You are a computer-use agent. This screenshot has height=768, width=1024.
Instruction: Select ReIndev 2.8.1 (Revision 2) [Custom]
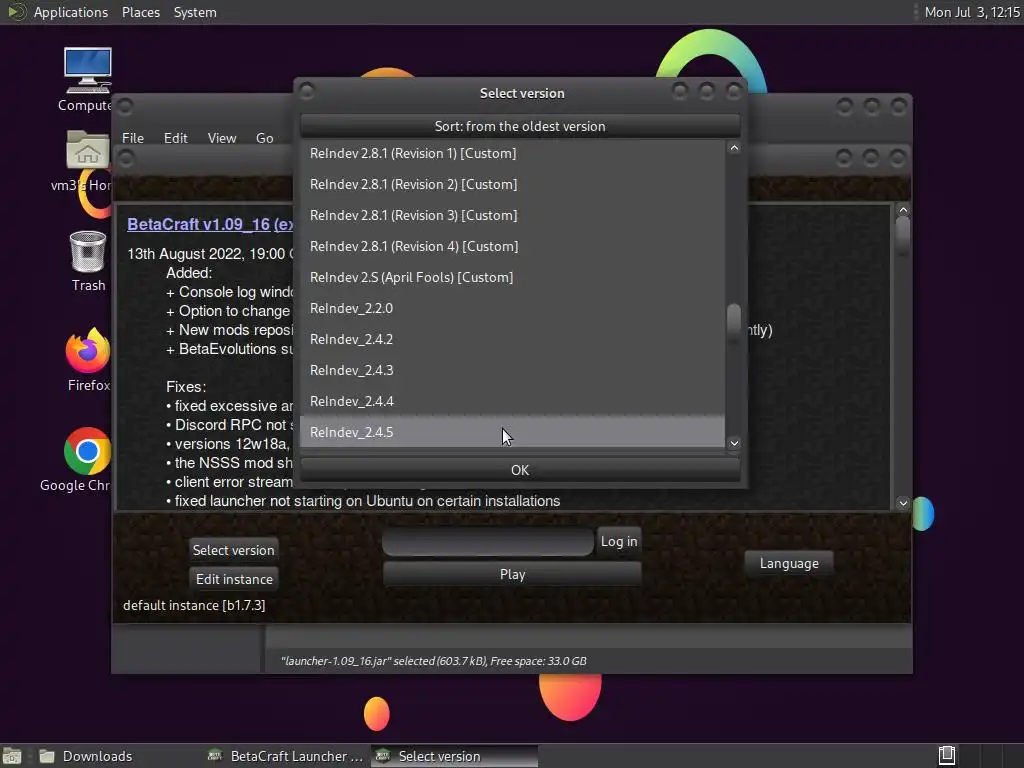(512, 184)
